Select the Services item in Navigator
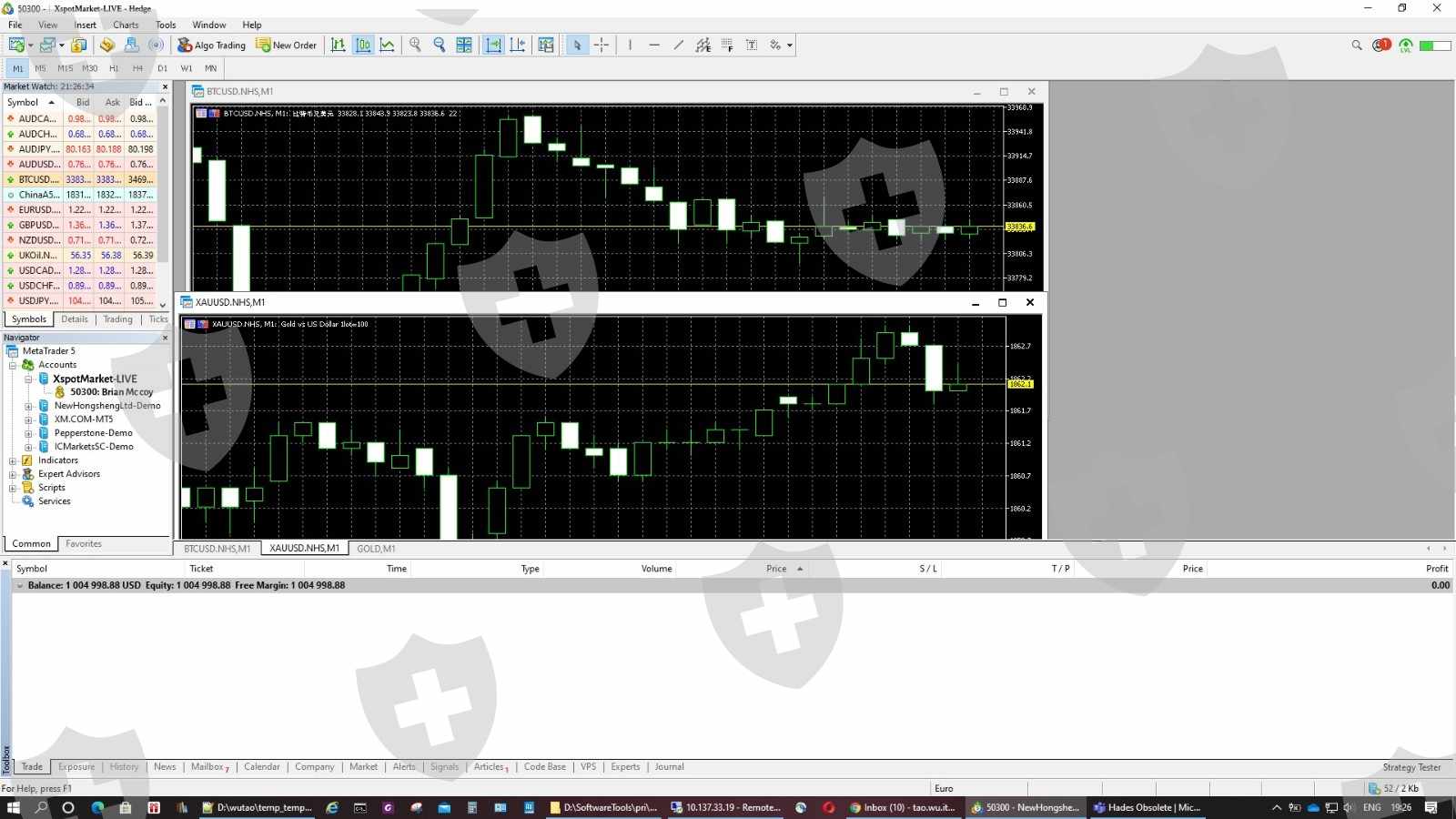 coord(54,501)
